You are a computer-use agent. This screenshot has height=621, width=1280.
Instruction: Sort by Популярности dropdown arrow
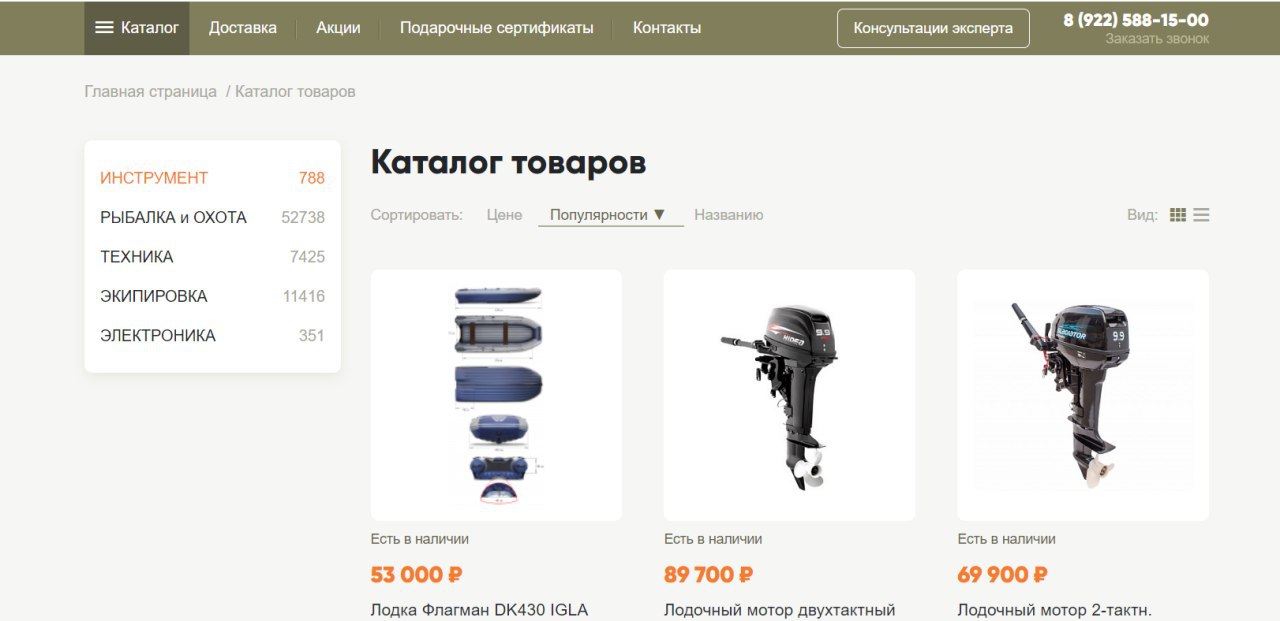point(659,214)
